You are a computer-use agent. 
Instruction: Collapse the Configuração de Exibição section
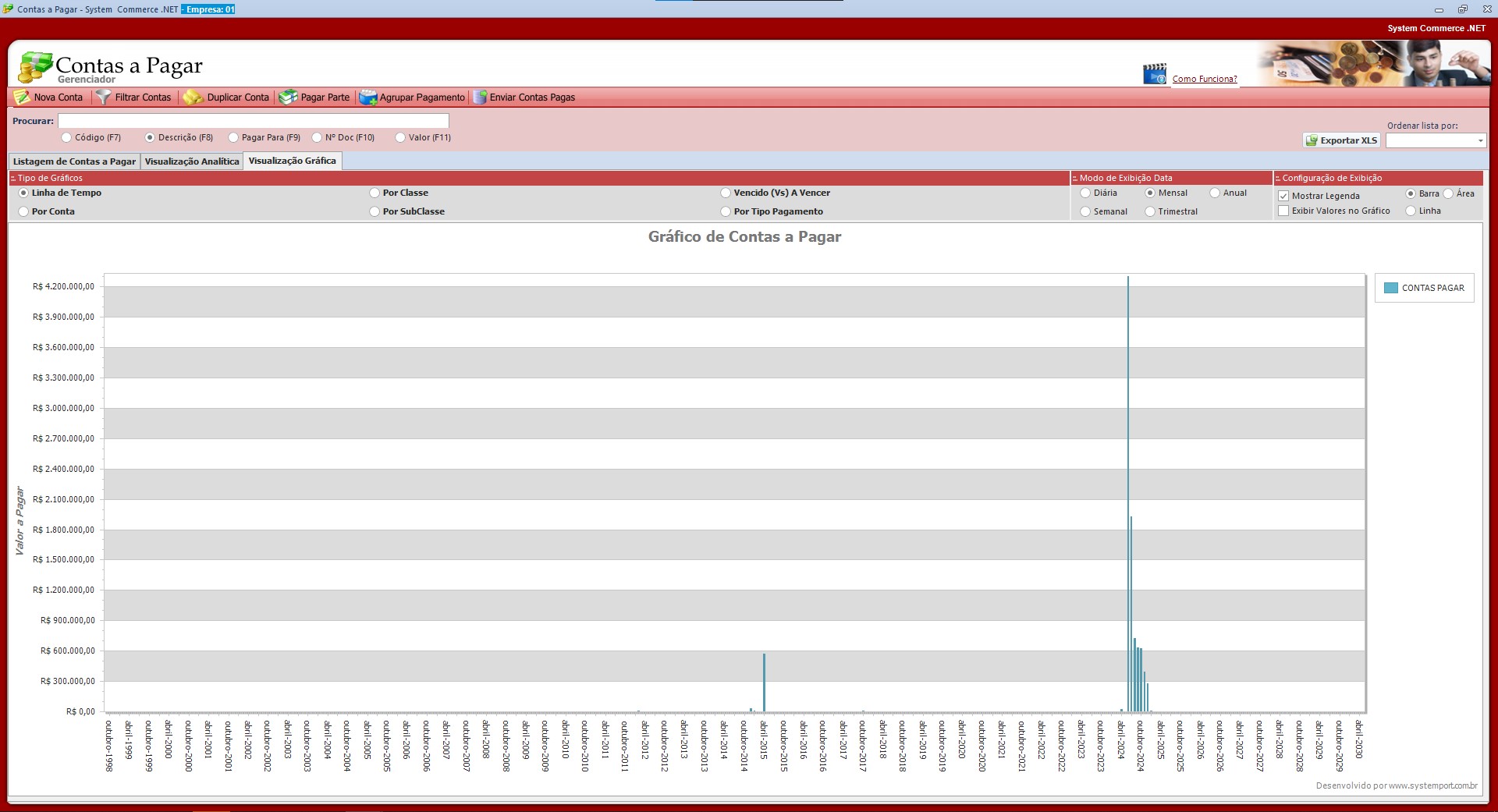pos(1278,179)
